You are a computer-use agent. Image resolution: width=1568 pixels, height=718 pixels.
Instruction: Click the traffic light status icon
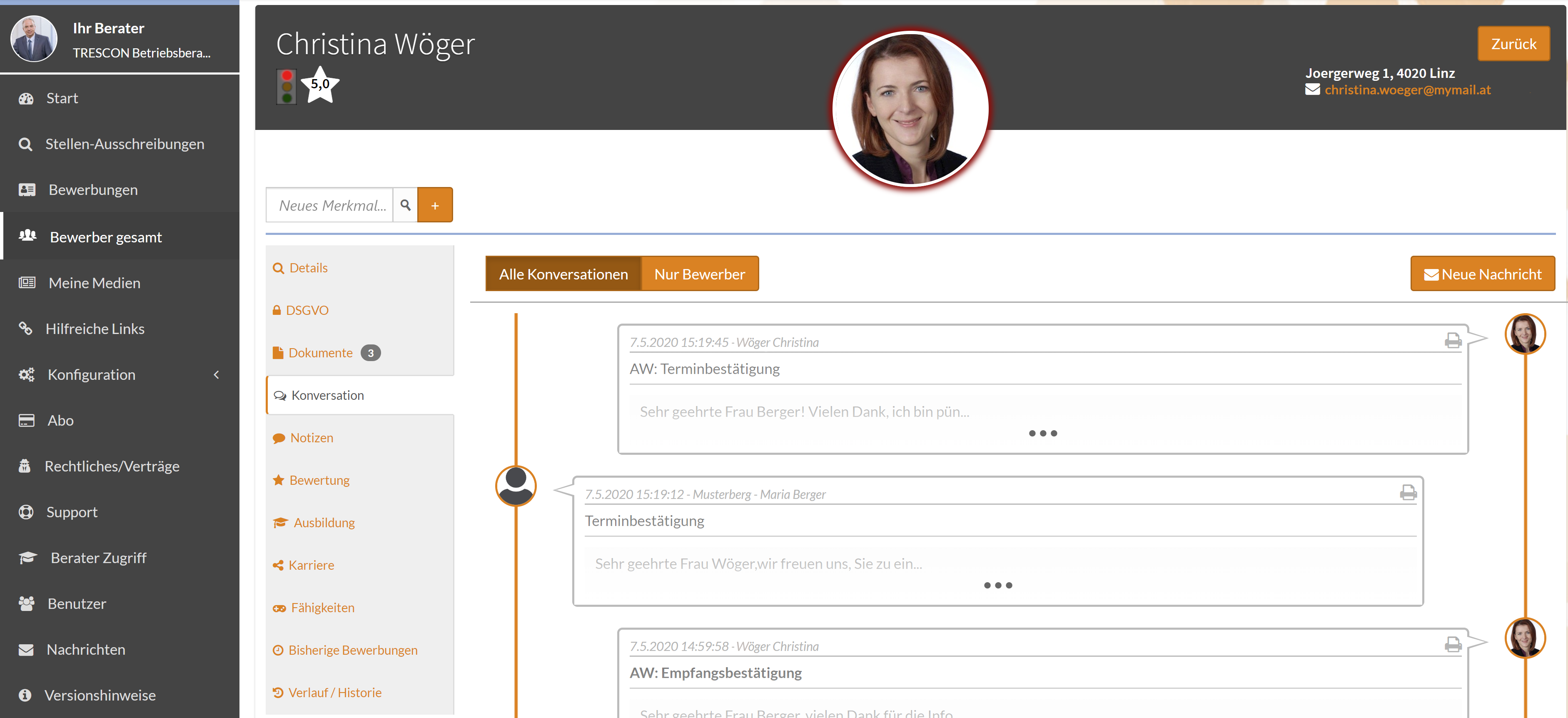tap(287, 86)
